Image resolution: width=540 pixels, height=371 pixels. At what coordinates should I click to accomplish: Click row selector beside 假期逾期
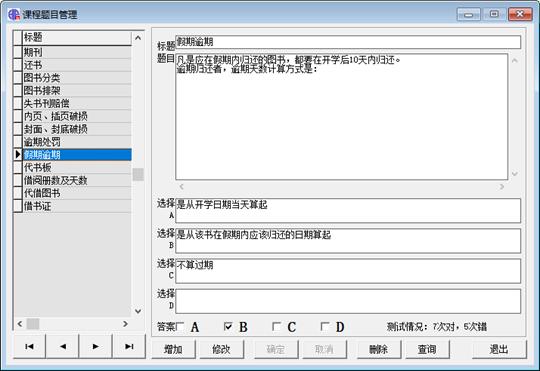18,155
